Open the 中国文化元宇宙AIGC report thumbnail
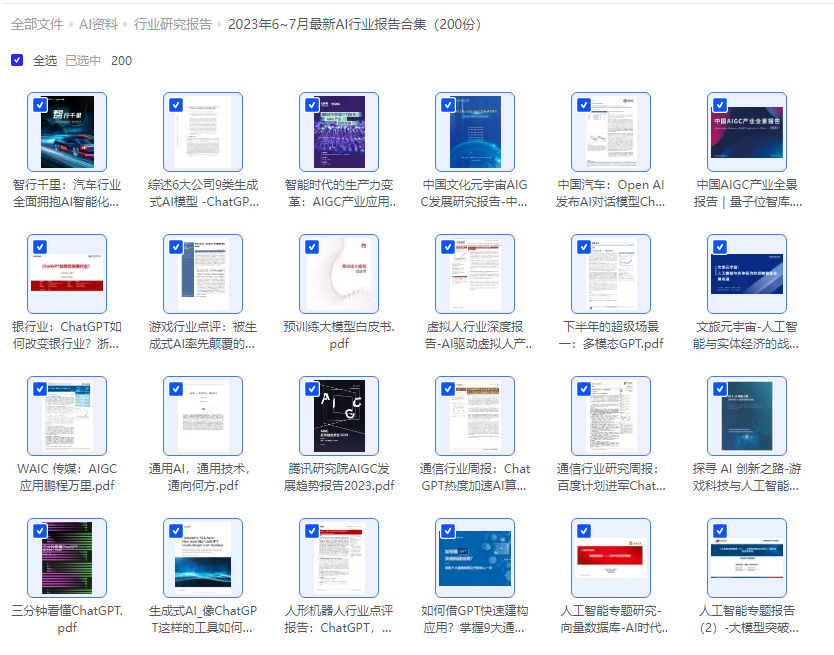This screenshot has width=834, height=655. point(475,132)
